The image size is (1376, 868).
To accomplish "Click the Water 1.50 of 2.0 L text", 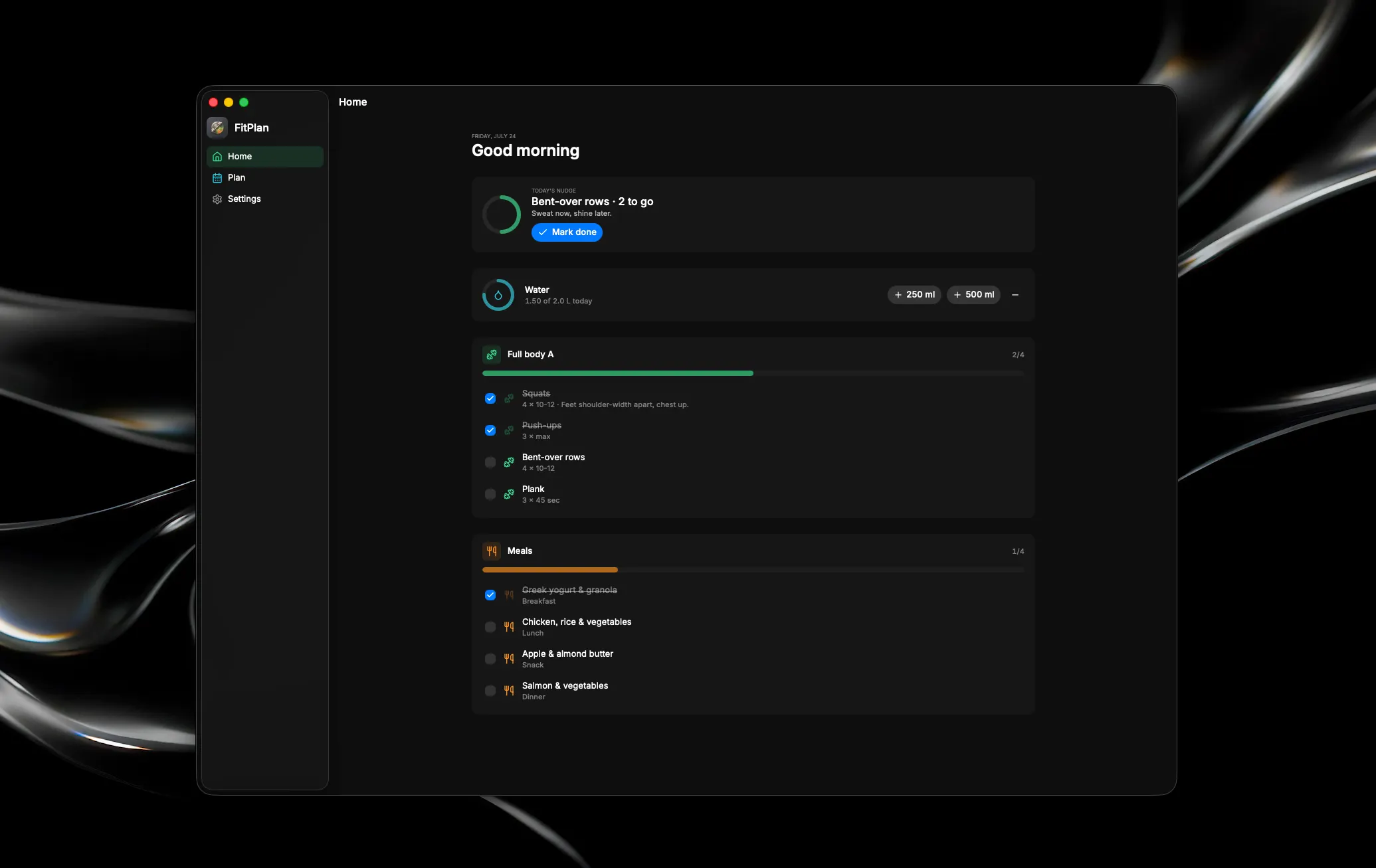I will [558, 302].
